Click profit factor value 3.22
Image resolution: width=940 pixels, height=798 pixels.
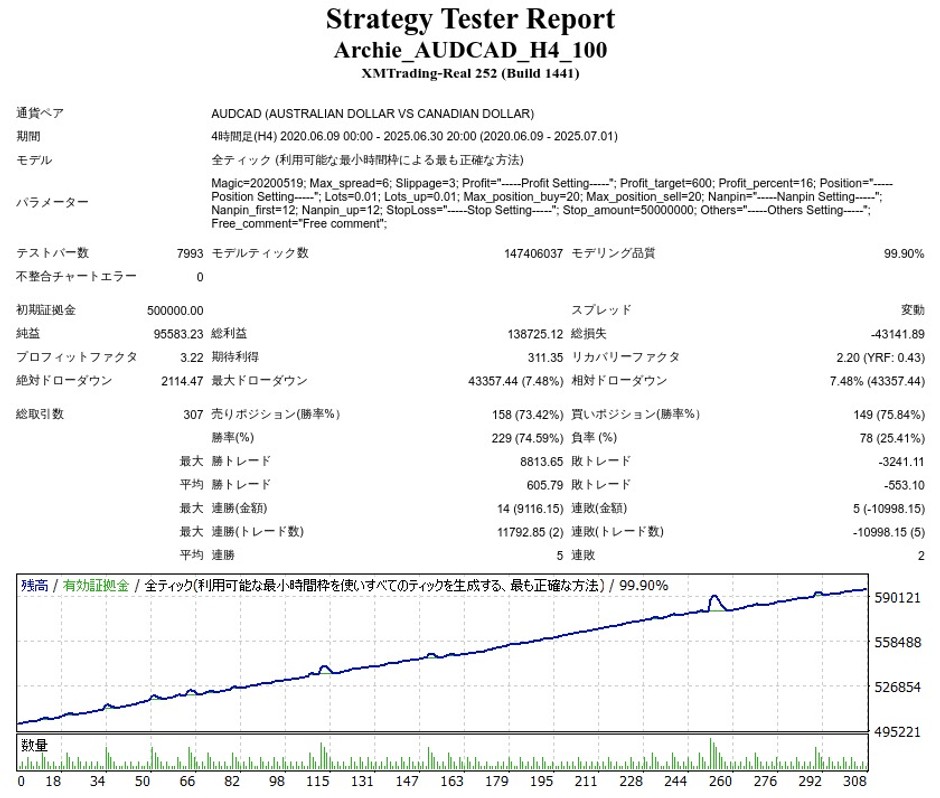click(192, 357)
